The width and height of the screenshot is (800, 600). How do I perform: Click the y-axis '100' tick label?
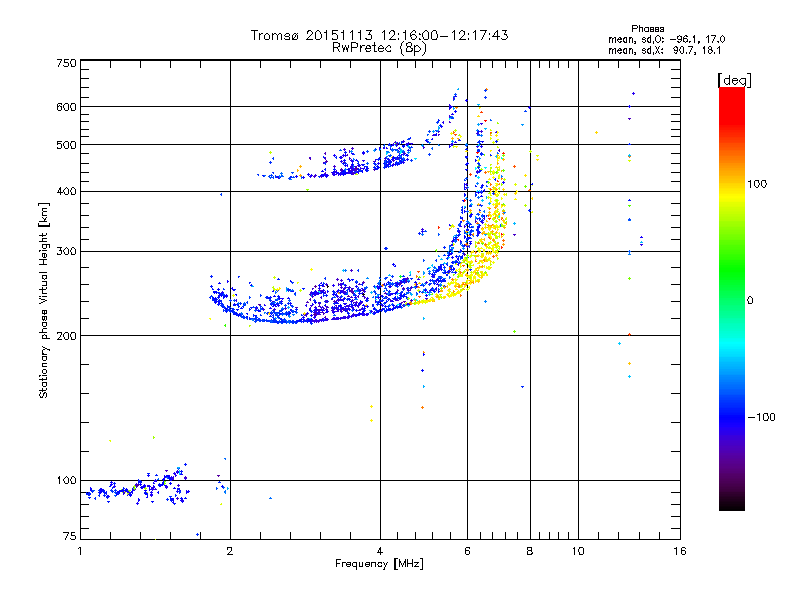tap(67, 480)
